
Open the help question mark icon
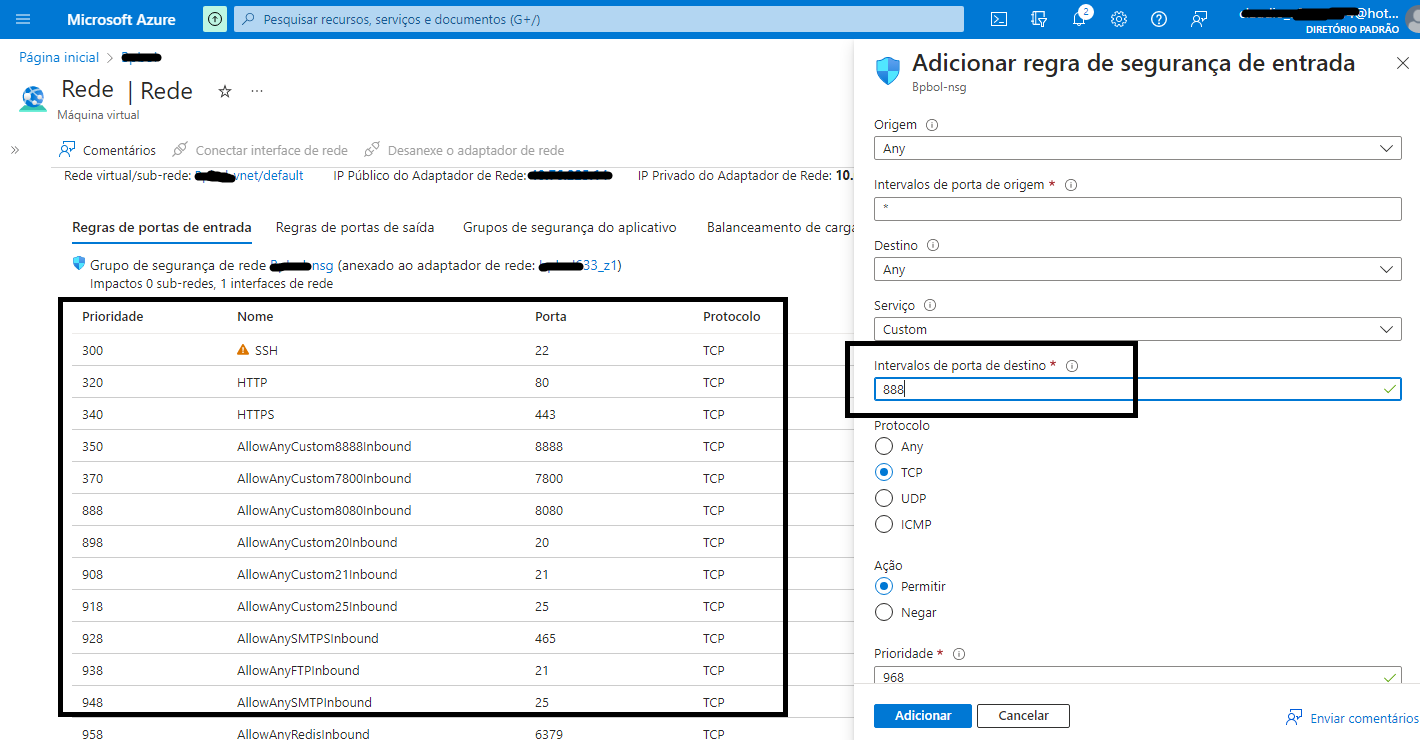point(1159,19)
